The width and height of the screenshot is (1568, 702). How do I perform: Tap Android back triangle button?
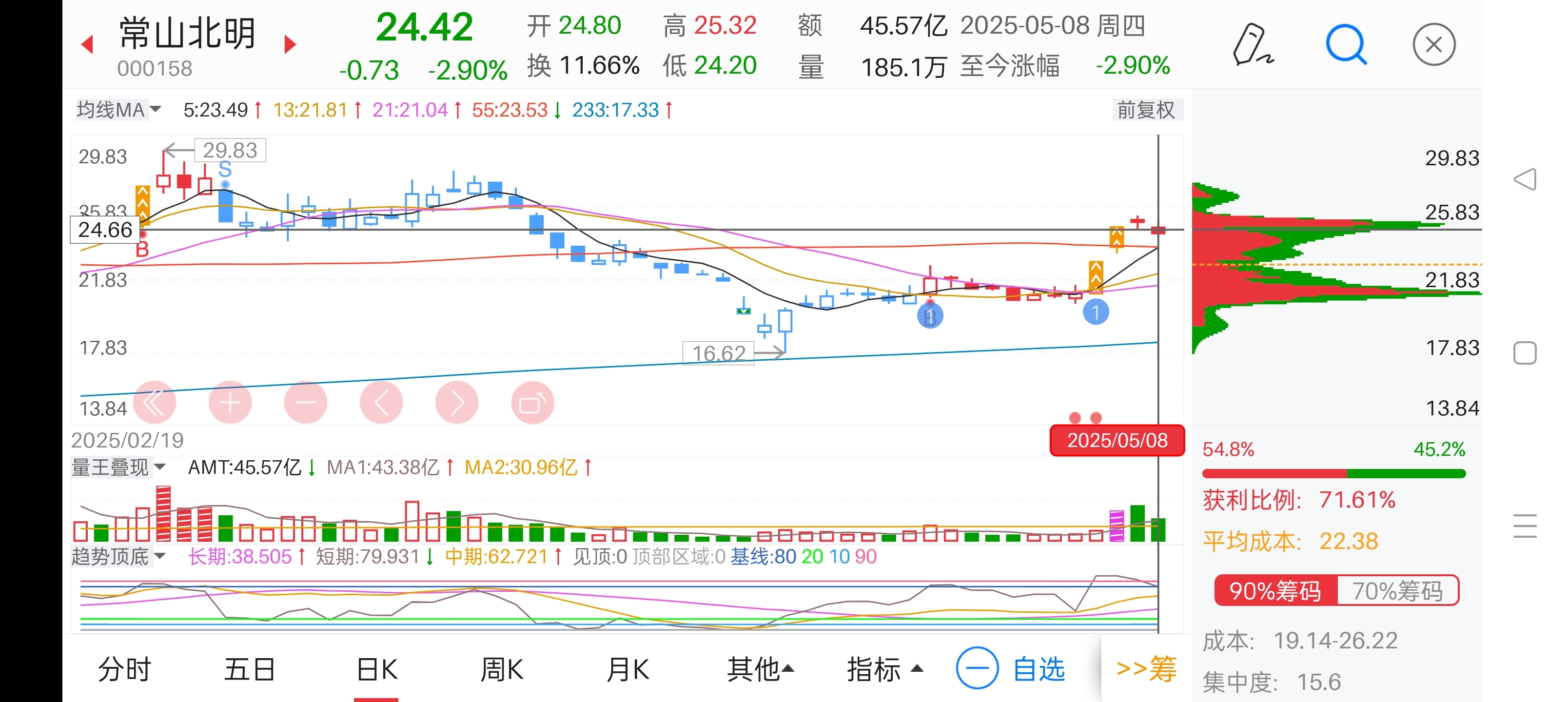1525,179
